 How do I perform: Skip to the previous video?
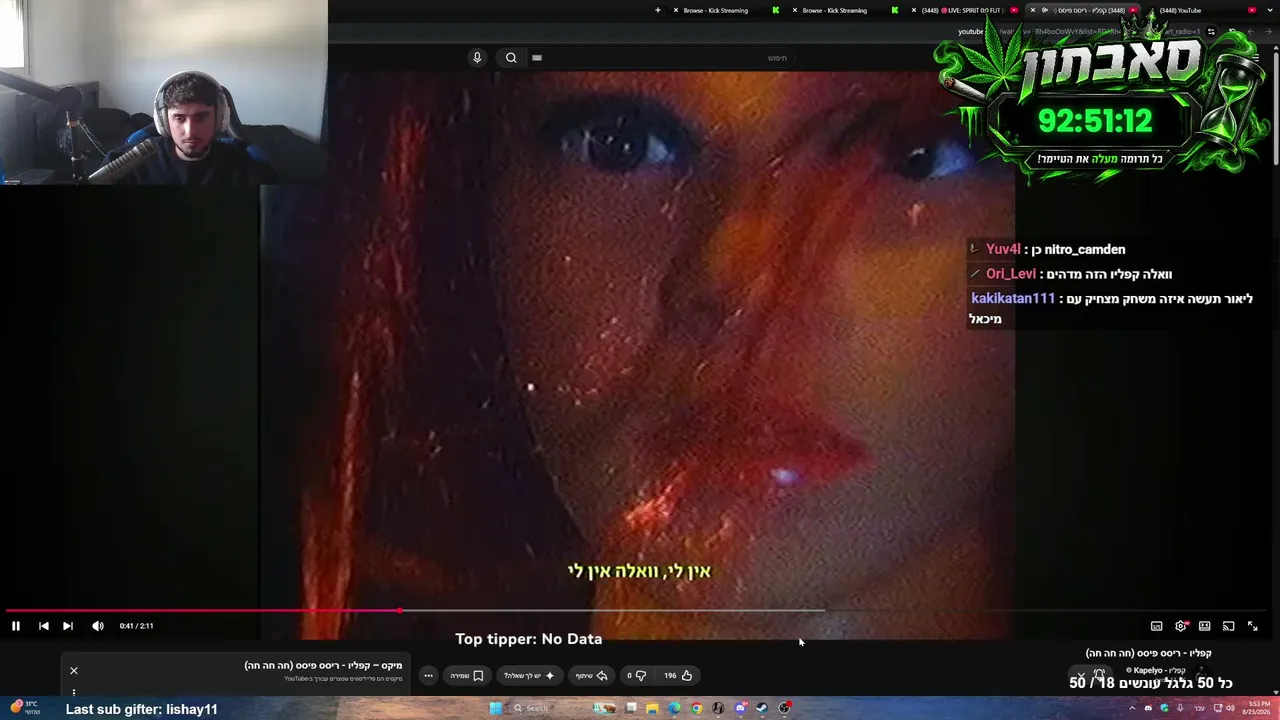pos(43,626)
